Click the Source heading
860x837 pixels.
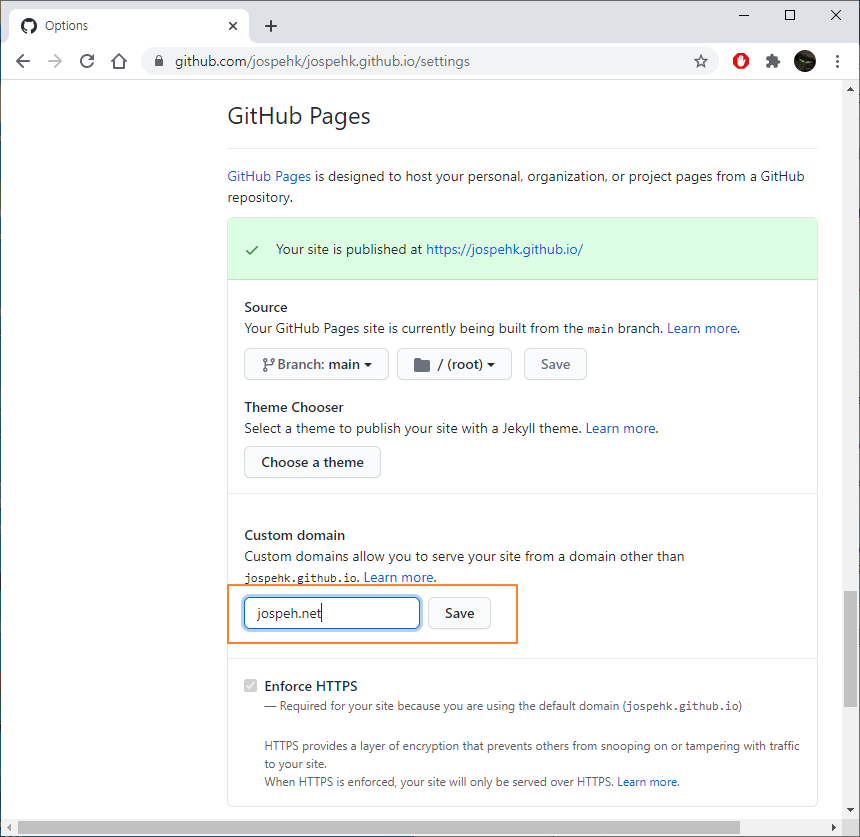[265, 307]
